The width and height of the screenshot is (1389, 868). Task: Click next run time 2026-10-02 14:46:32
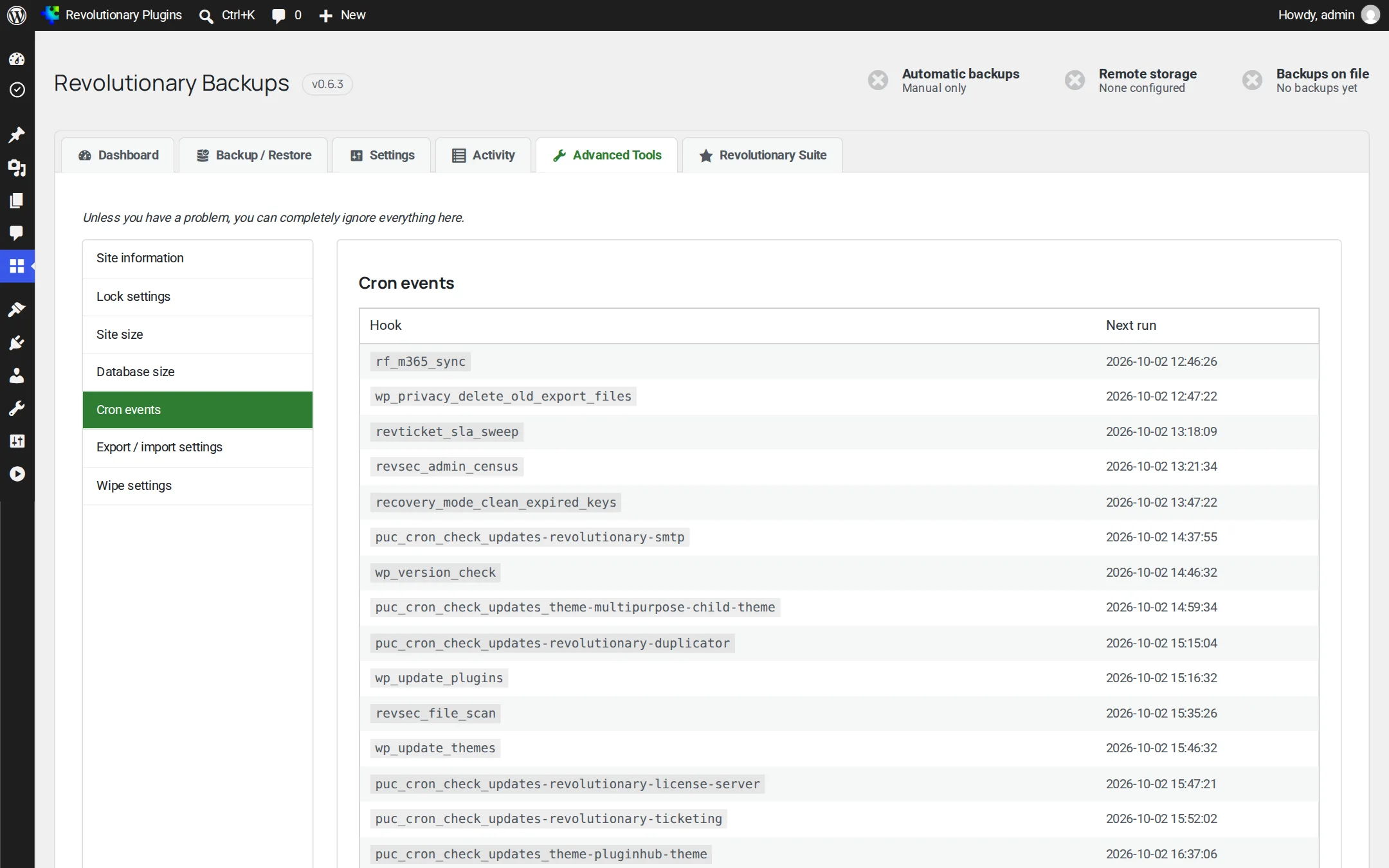pyautogui.click(x=1161, y=572)
